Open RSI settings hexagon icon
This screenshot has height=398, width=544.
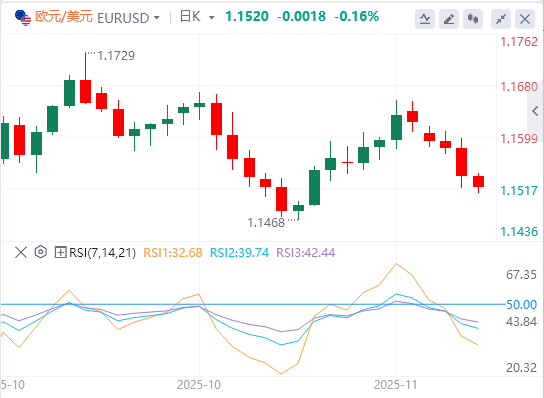[41, 252]
